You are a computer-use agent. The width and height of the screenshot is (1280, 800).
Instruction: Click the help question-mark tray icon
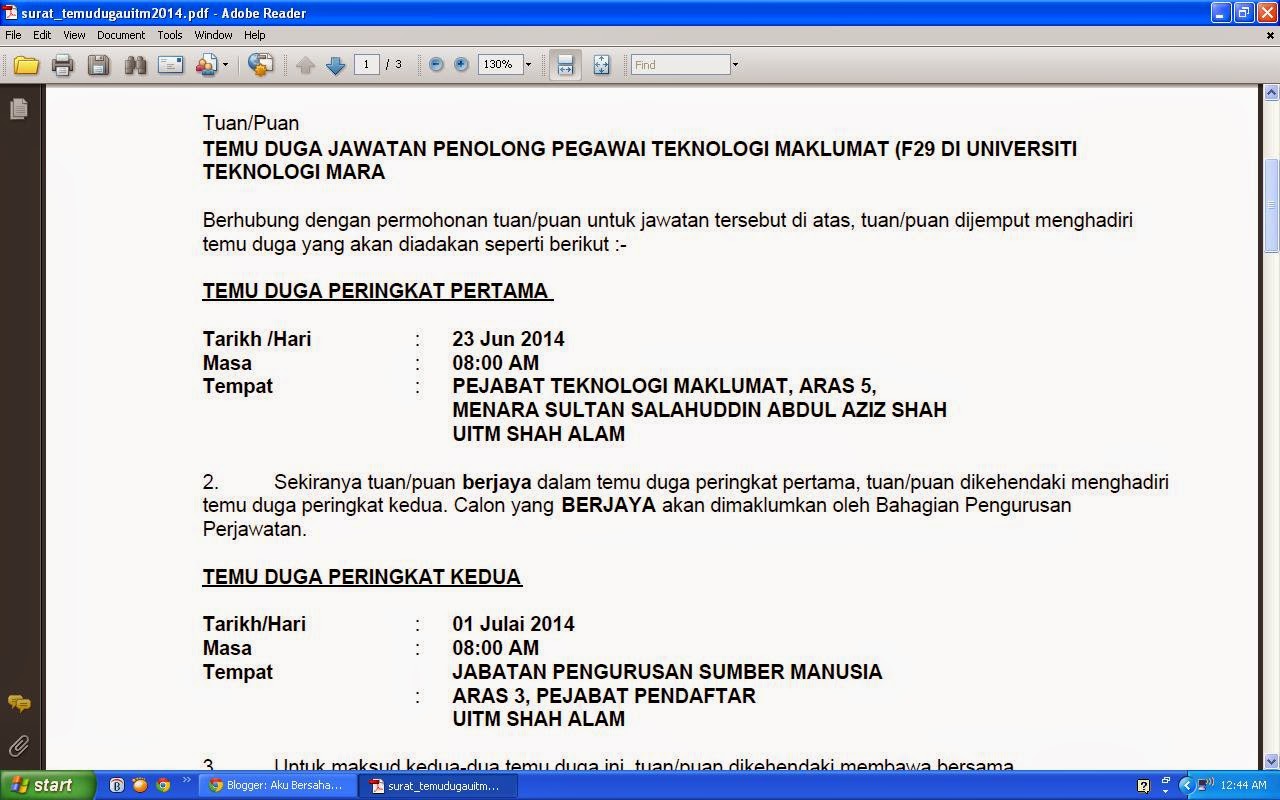coord(1144,786)
